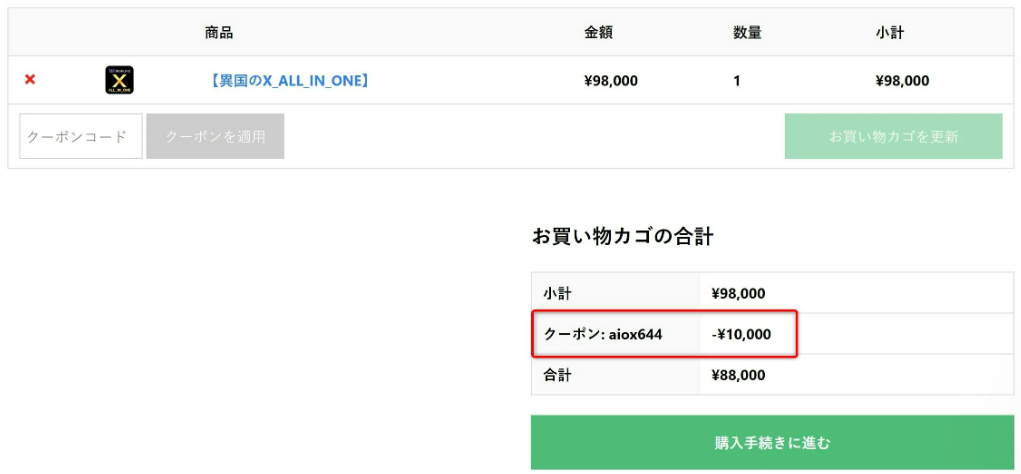Click the ¥98,000 subtotal in cart totals

coord(738,294)
